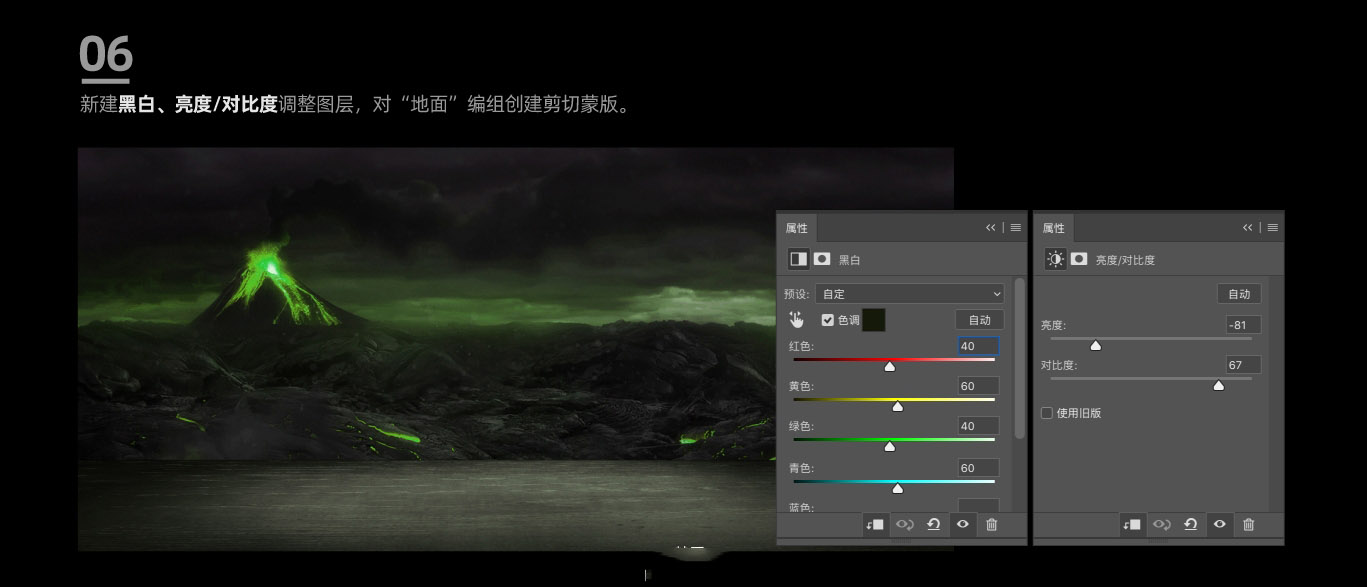
Task: Click the 黑白 panel vertical scrollbar
Action: click(x=1019, y=358)
